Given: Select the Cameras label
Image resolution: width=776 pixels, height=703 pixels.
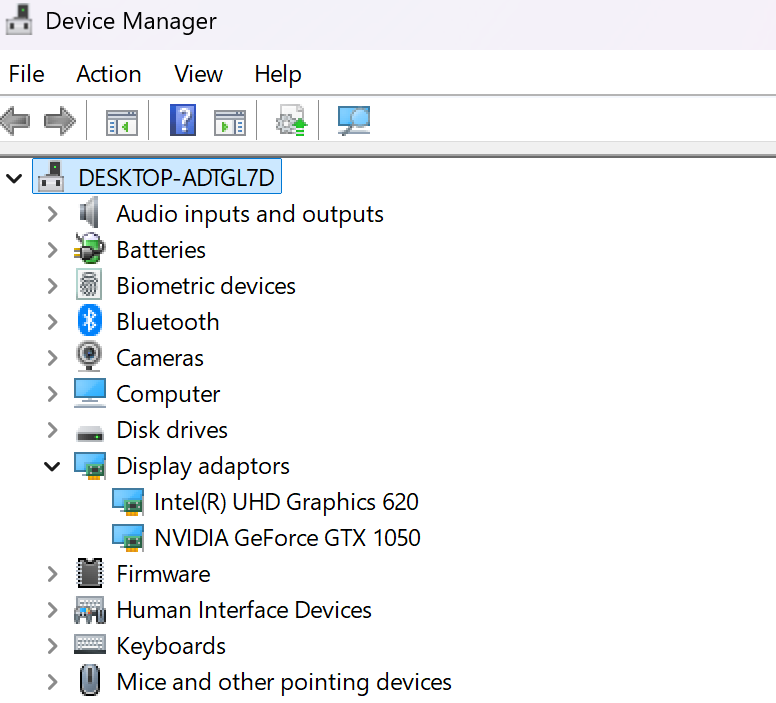Looking at the screenshot, I should pyautogui.click(x=160, y=358).
